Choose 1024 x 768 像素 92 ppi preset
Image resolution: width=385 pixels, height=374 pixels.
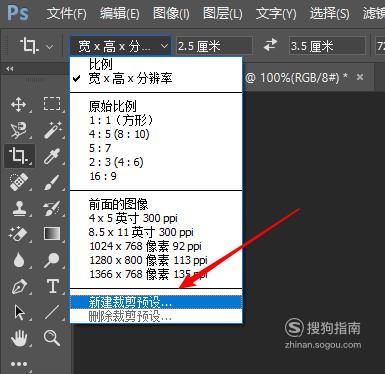coord(156,246)
